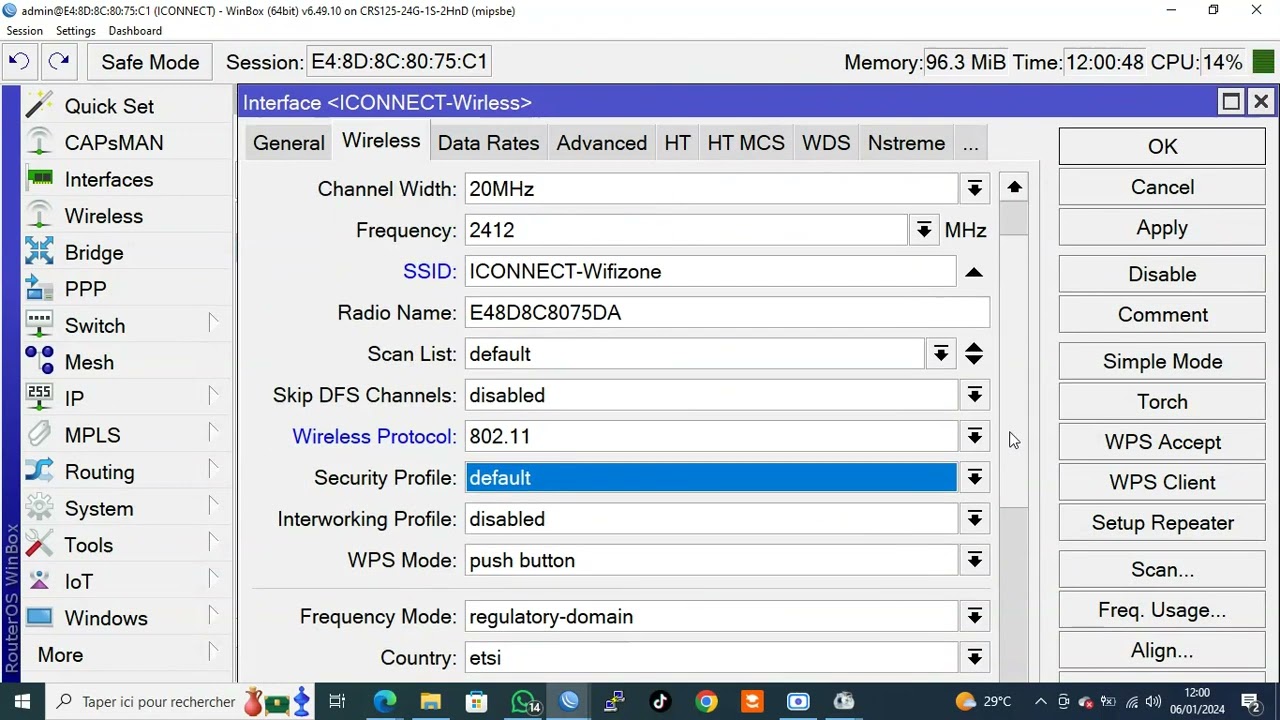This screenshot has width=1280, height=720.
Task: Open the Skip DFS Channels dropdown
Action: coord(974,395)
